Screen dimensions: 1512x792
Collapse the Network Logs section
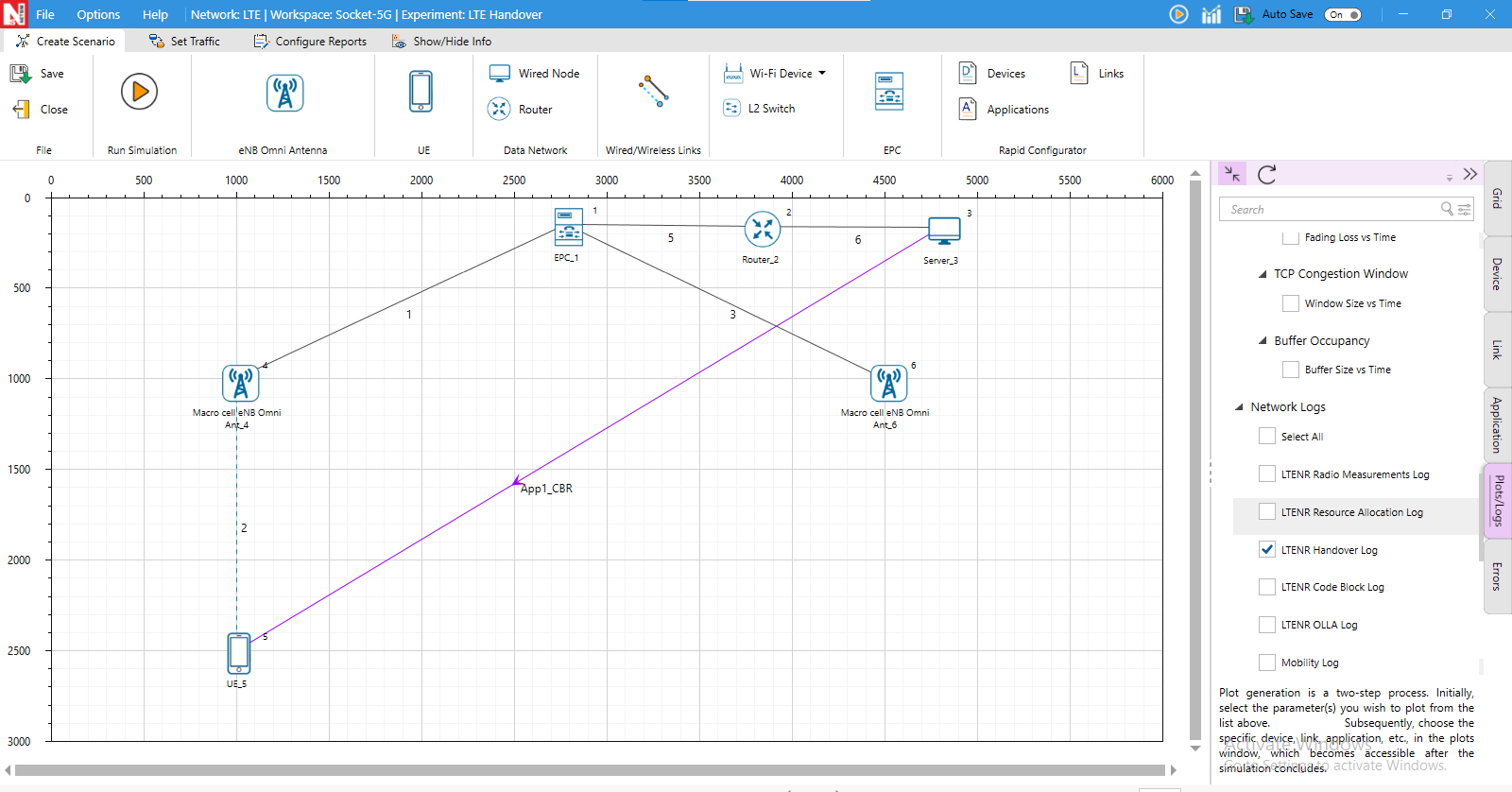pyautogui.click(x=1239, y=407)
